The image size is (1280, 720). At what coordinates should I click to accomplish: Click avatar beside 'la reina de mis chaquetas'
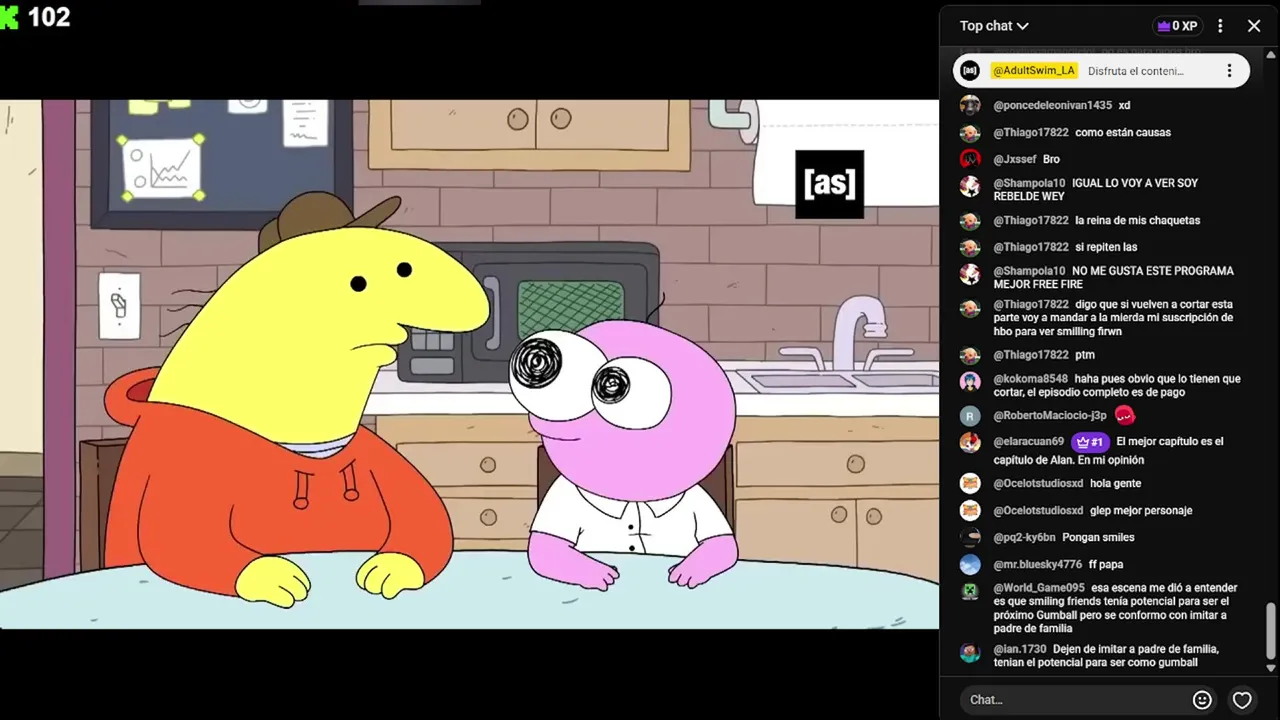(x=970, y=220)
